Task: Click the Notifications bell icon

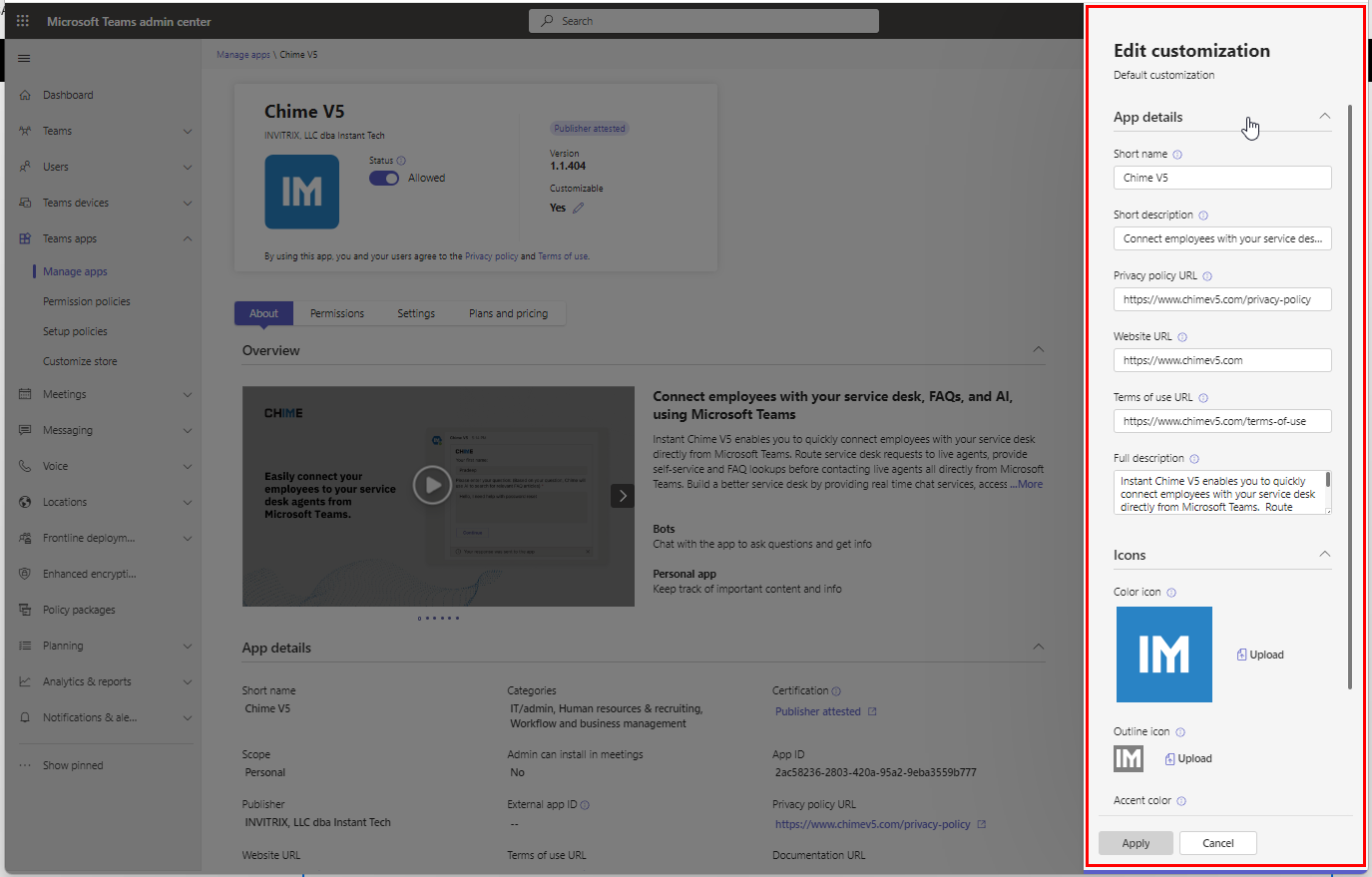Action: [25, 717]
